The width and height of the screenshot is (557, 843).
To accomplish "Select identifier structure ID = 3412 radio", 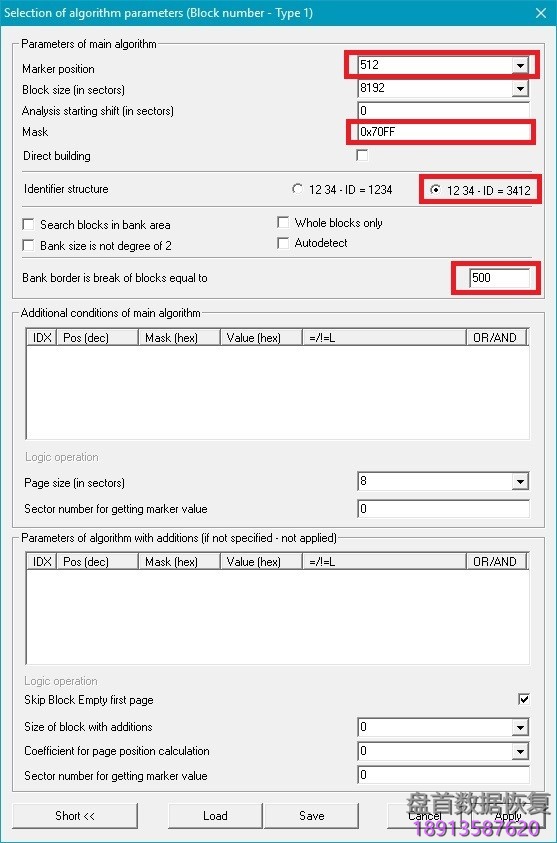I will 435,190.
